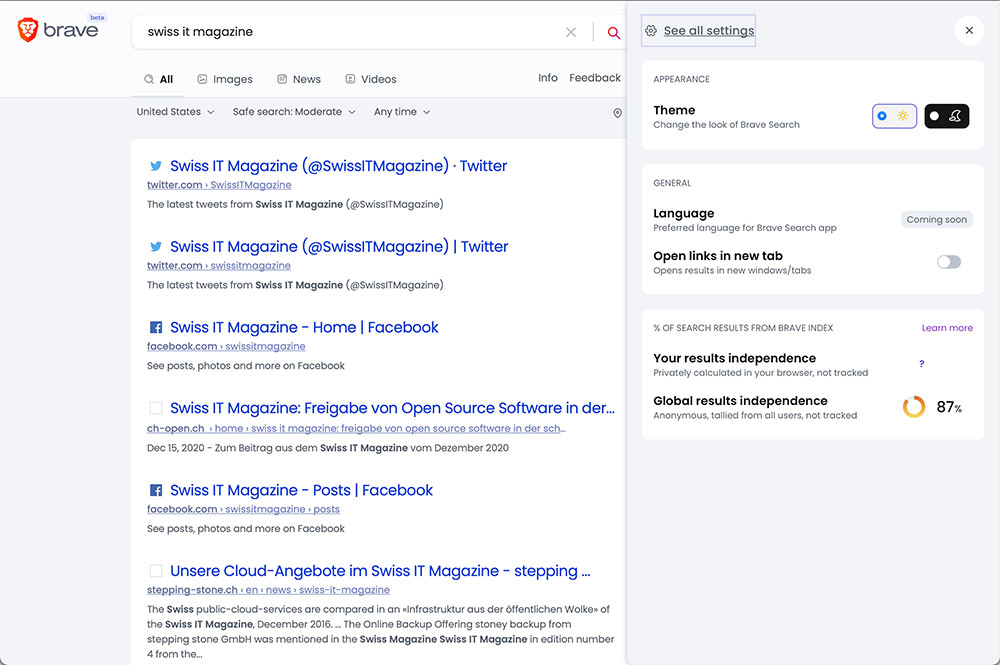The width and height of the screenshot is (1000, 665).
Task: Click the ch-open.ch breadcrumb URL
Action: (x=356, y=428)
